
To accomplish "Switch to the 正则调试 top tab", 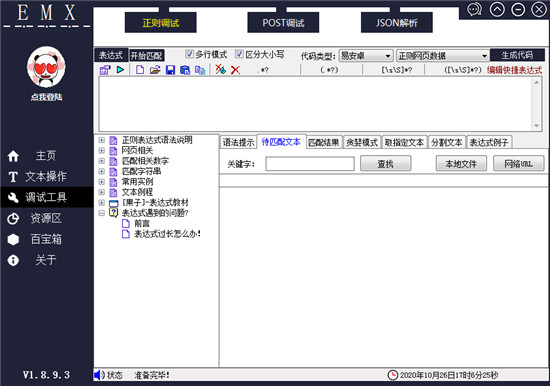I will click(161, 23).
